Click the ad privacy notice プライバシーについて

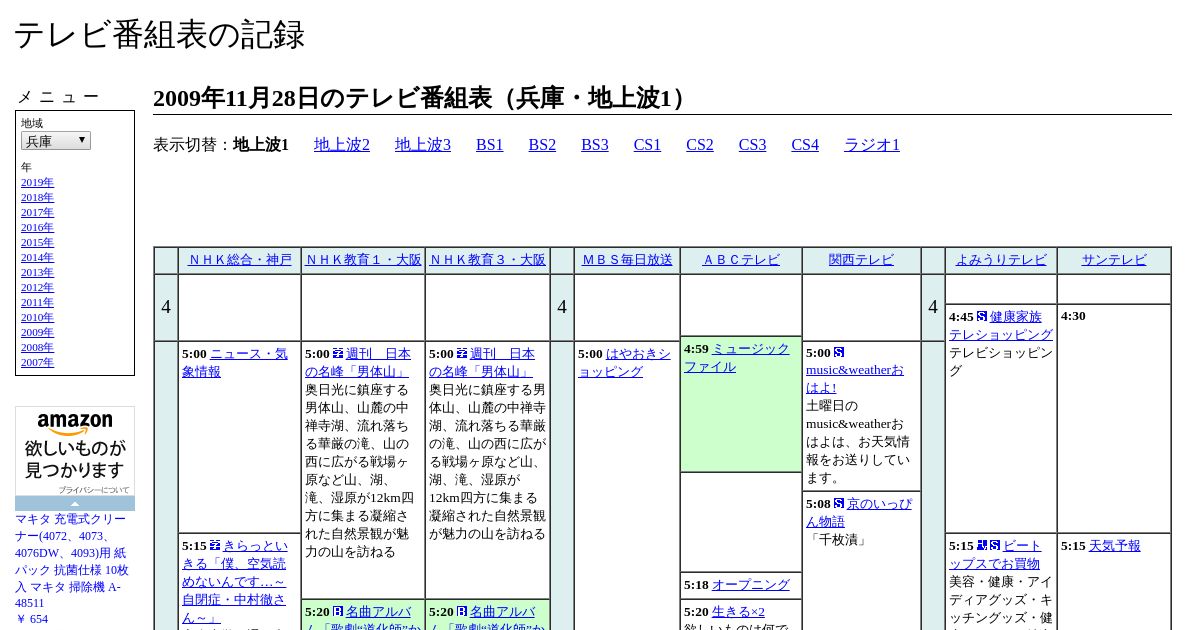tap(94, 490)
